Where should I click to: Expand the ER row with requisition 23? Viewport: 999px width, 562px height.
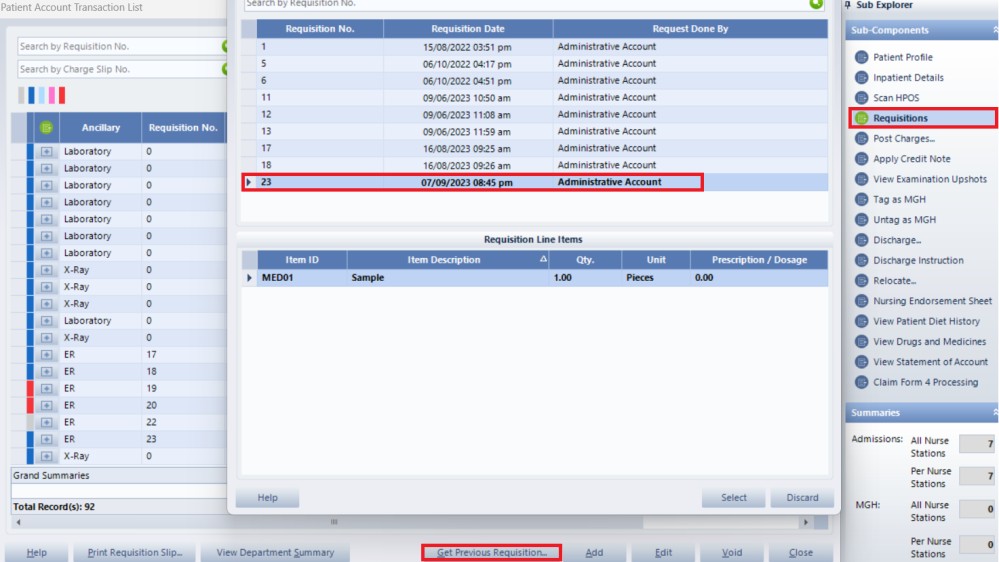tap(46, 439)
